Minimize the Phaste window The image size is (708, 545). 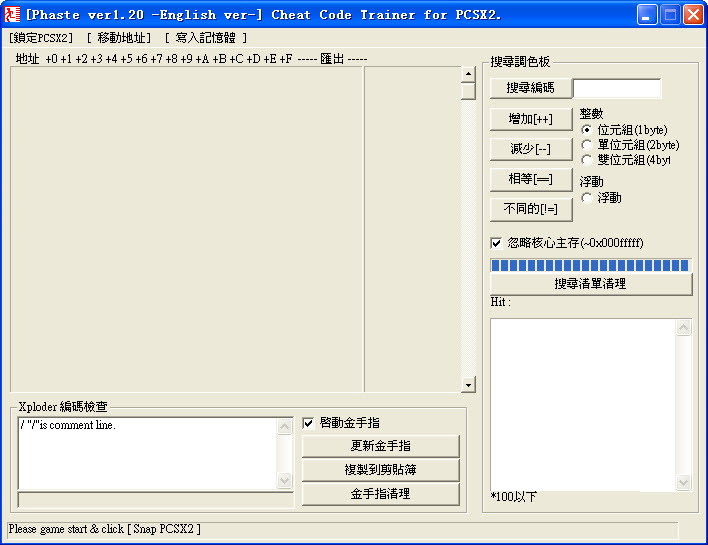647,15
